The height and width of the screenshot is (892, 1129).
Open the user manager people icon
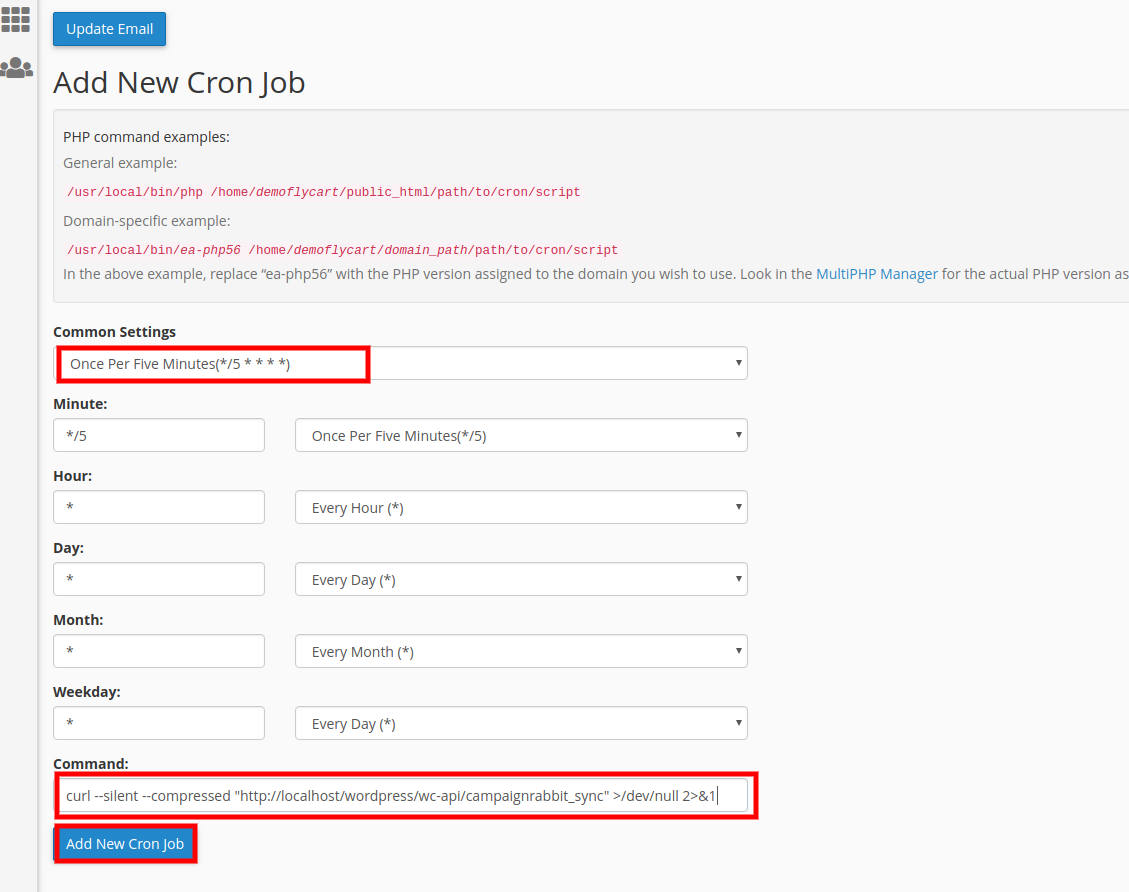[x=16, y=68]
